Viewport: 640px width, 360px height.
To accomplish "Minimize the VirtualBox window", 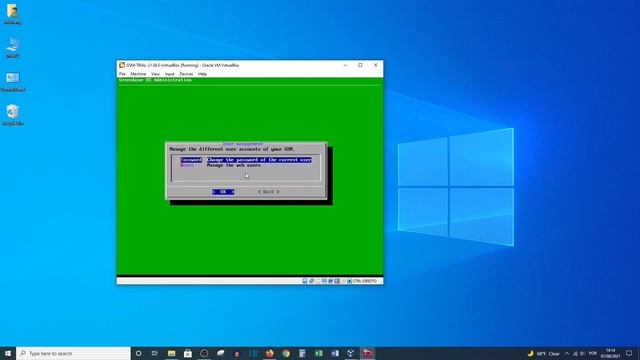I will [x=345, y=65].
